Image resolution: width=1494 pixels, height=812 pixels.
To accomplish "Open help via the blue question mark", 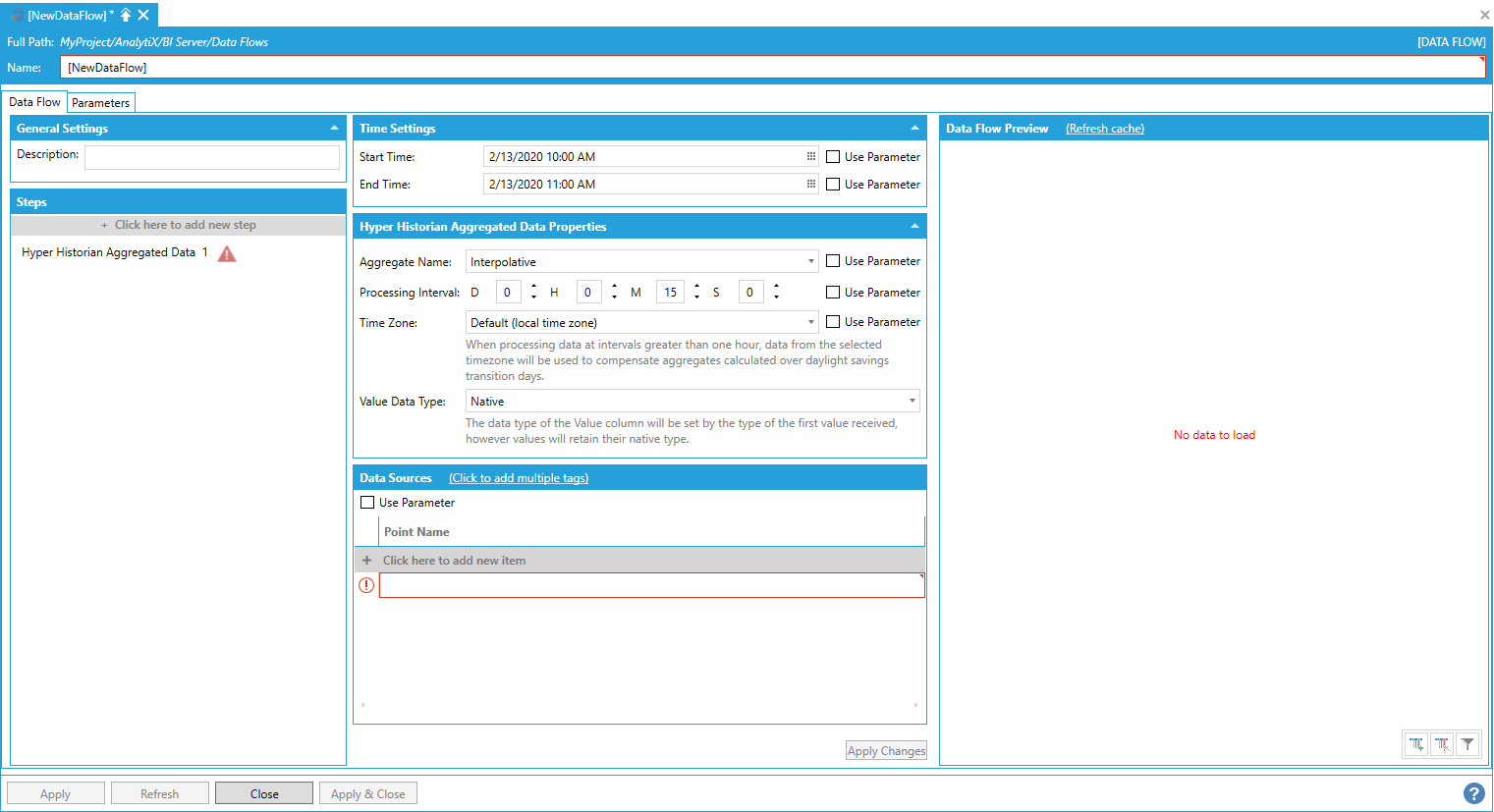I will pyautogui.click(x=1473, y=793).
